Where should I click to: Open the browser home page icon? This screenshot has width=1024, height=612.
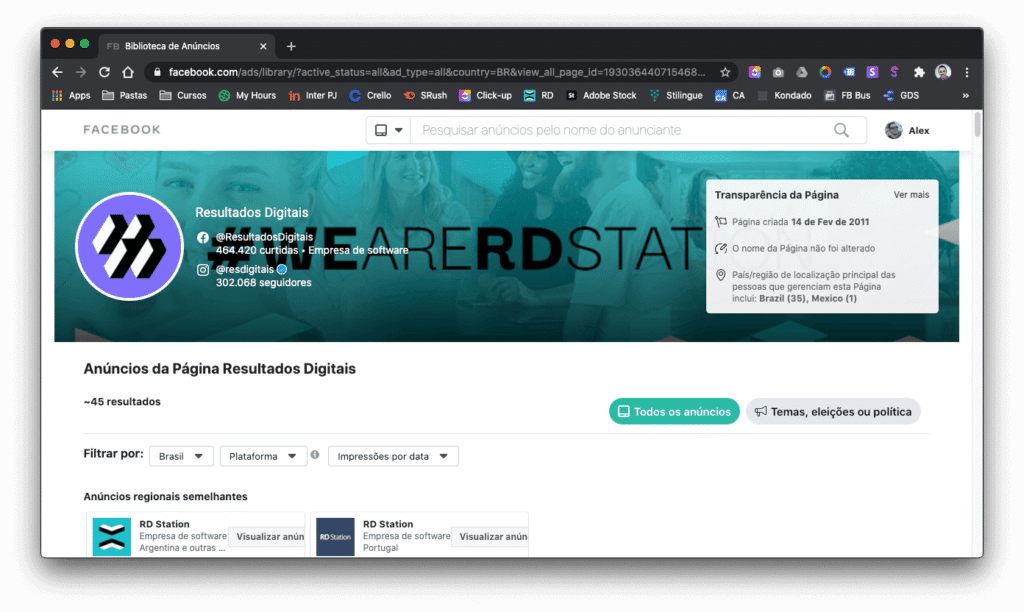pyautogui.click(x=128, y=72)
